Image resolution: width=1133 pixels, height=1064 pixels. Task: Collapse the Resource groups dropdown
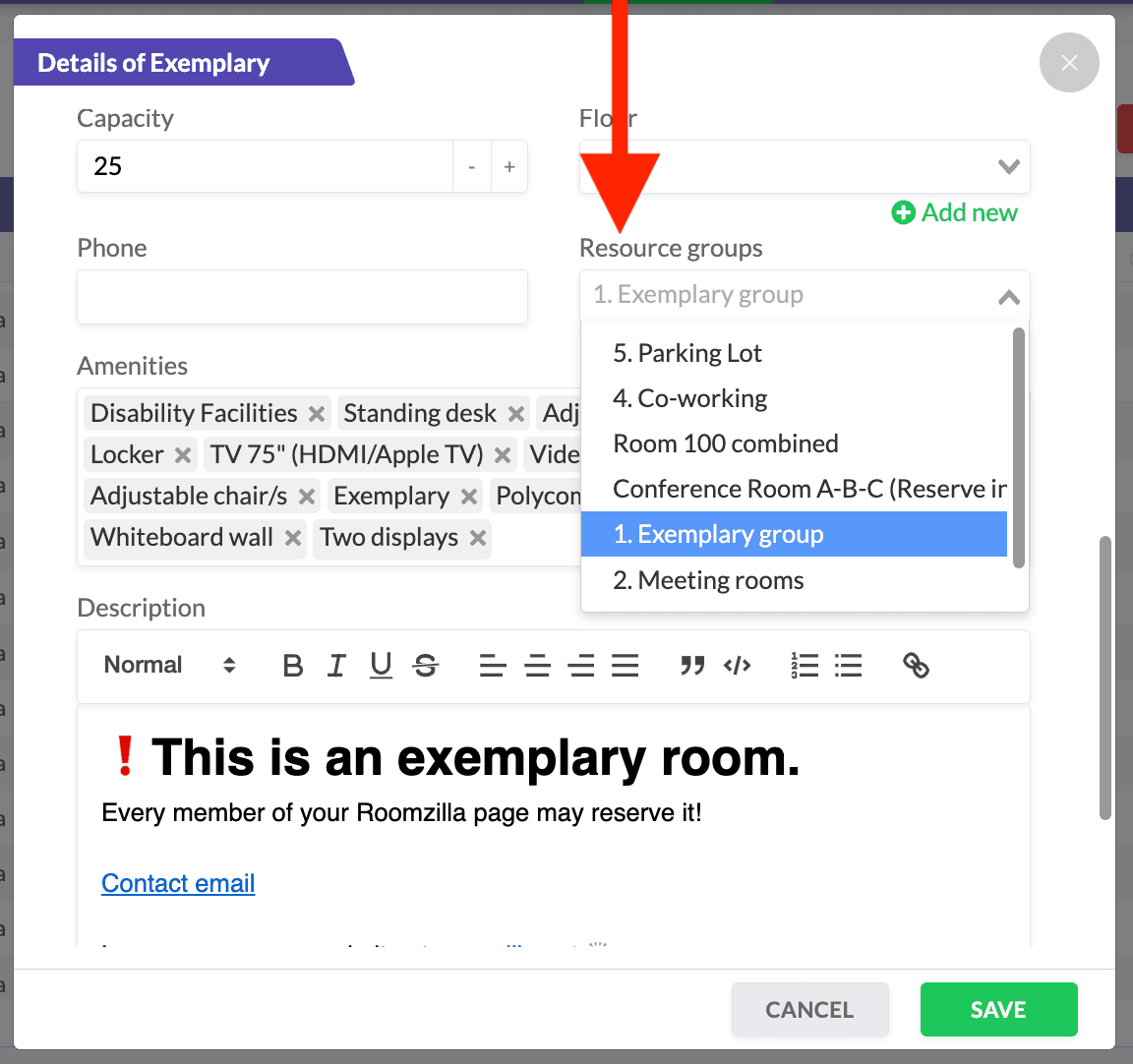1008,296
